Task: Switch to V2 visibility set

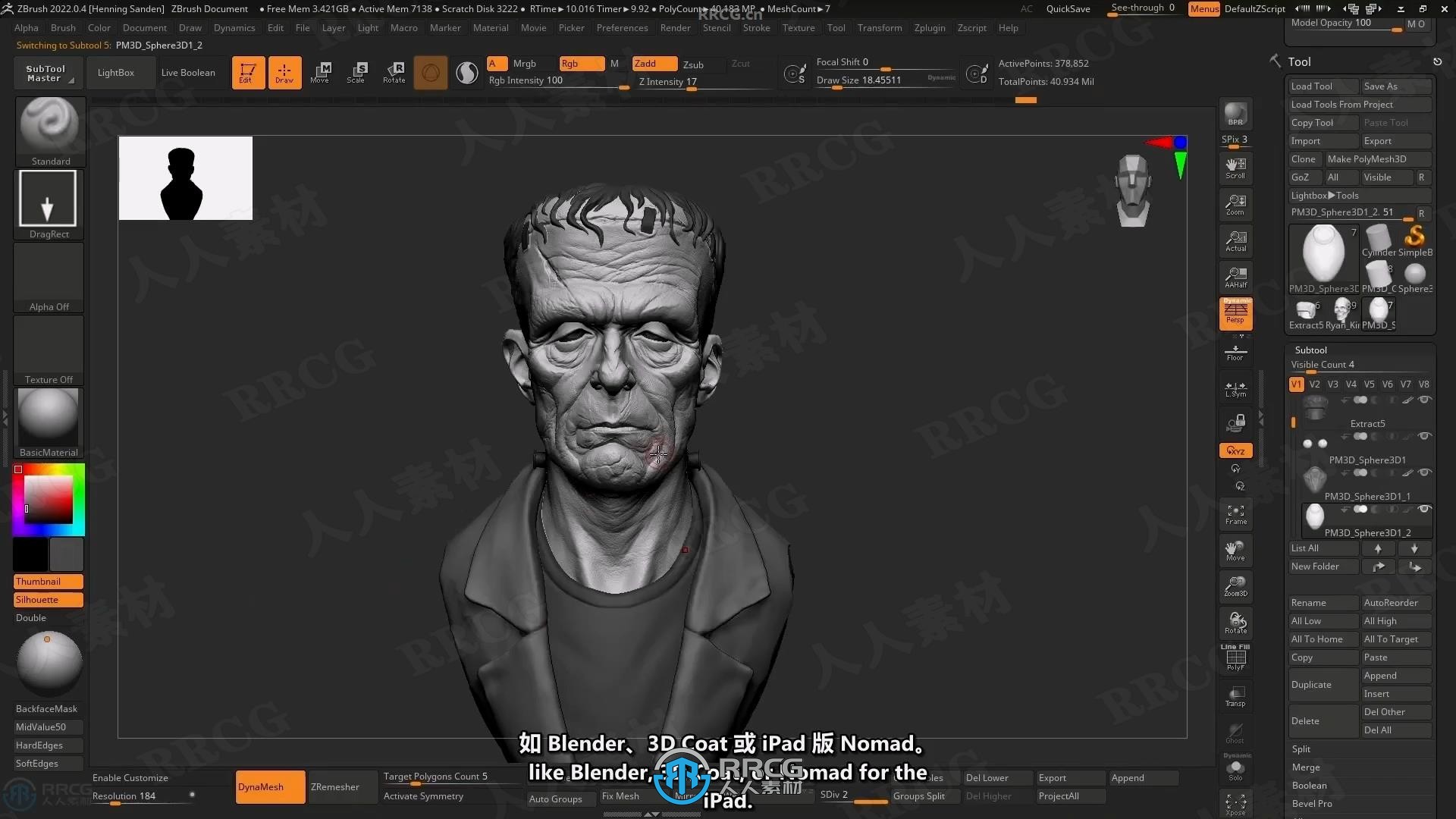Action: coord(1314,384)
